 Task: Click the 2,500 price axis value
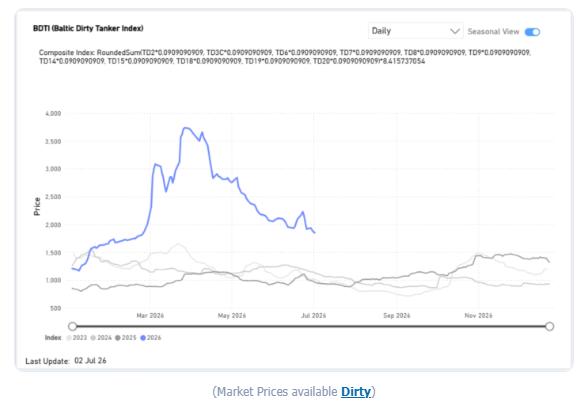[x=53, y=197]
